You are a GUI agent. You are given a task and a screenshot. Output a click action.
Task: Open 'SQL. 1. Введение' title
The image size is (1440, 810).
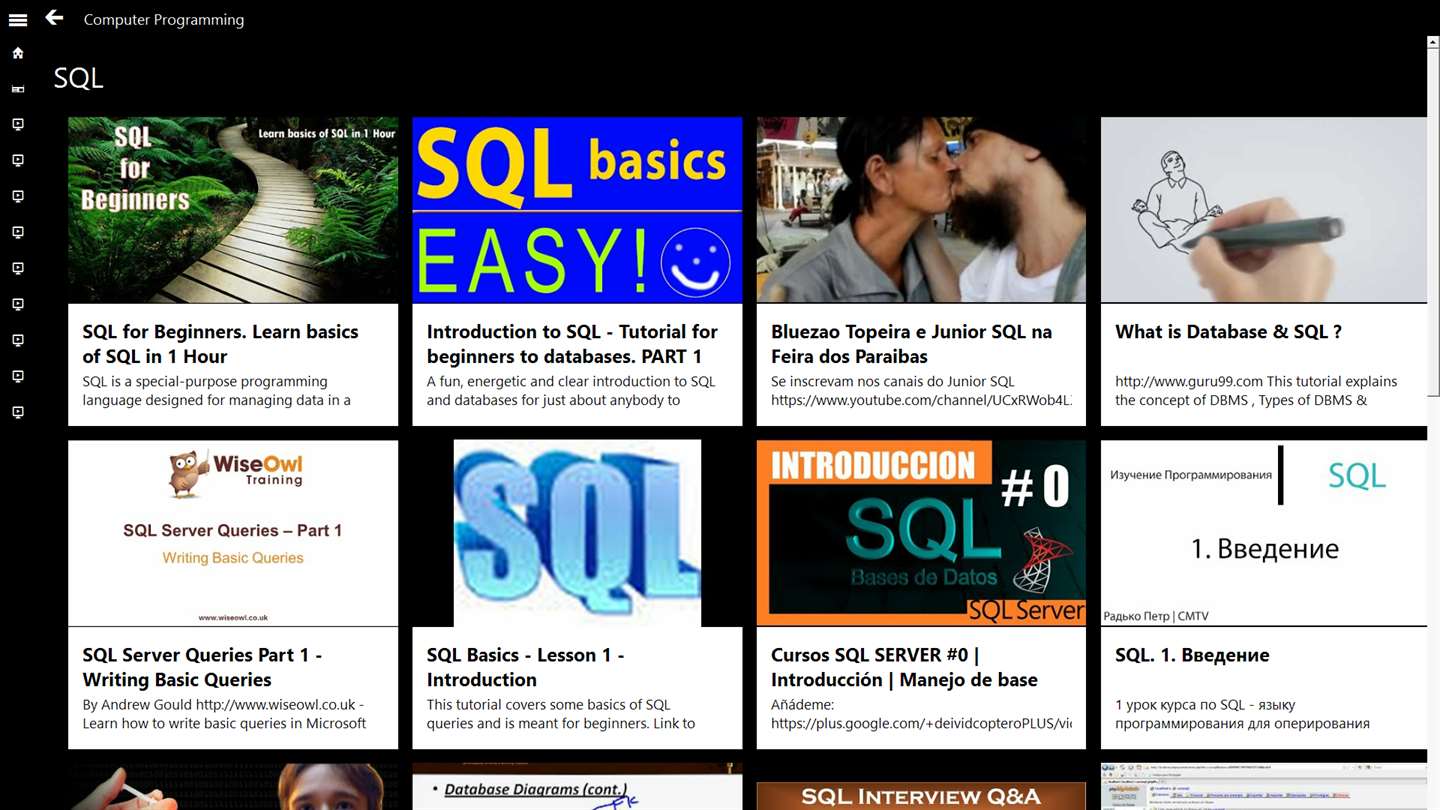click(1192, 655)
